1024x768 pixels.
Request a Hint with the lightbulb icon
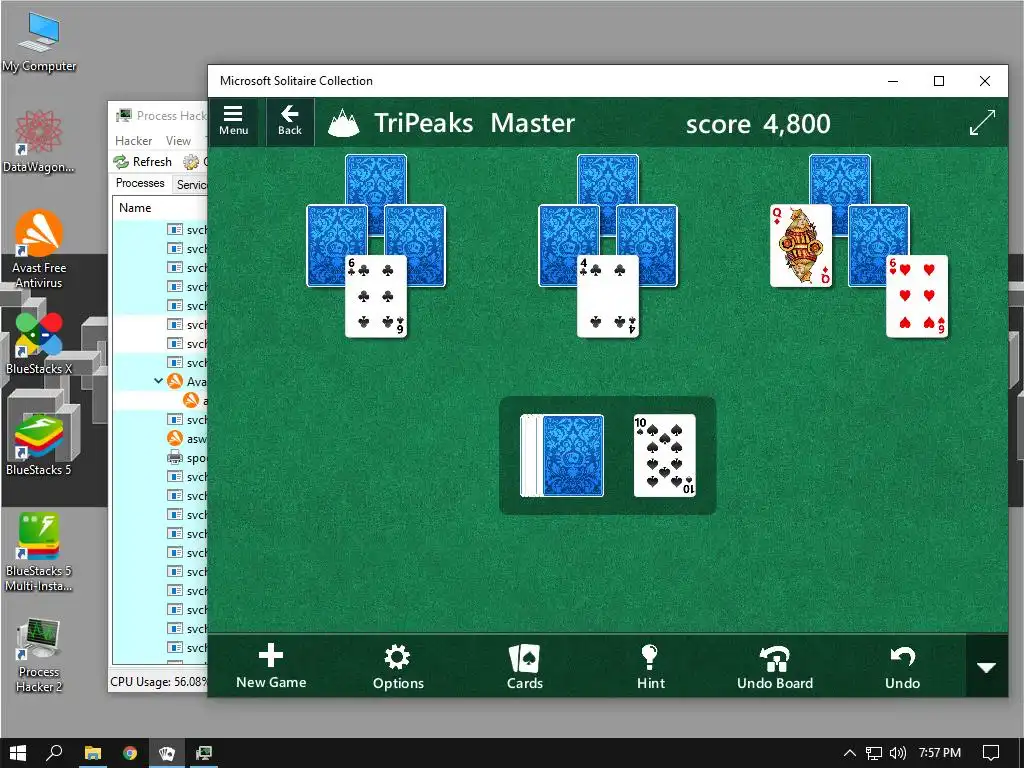click(x=650, y=667)
